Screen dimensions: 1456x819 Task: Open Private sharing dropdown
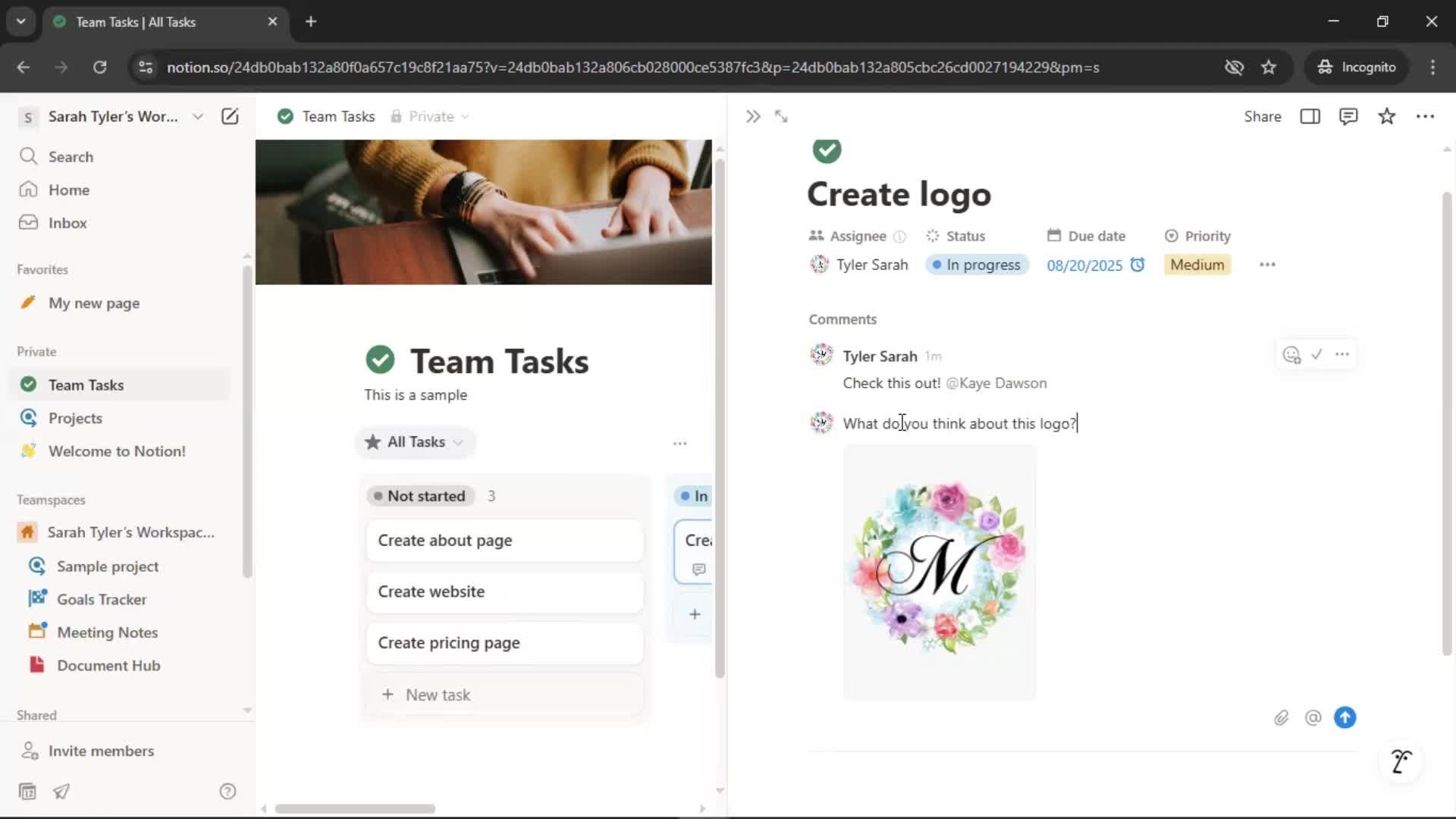430,116
